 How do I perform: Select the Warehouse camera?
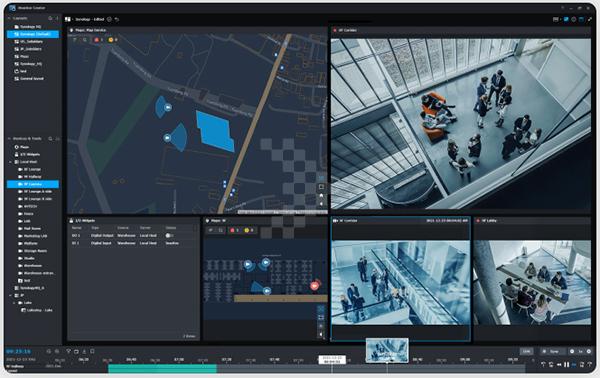coord(33,266)
